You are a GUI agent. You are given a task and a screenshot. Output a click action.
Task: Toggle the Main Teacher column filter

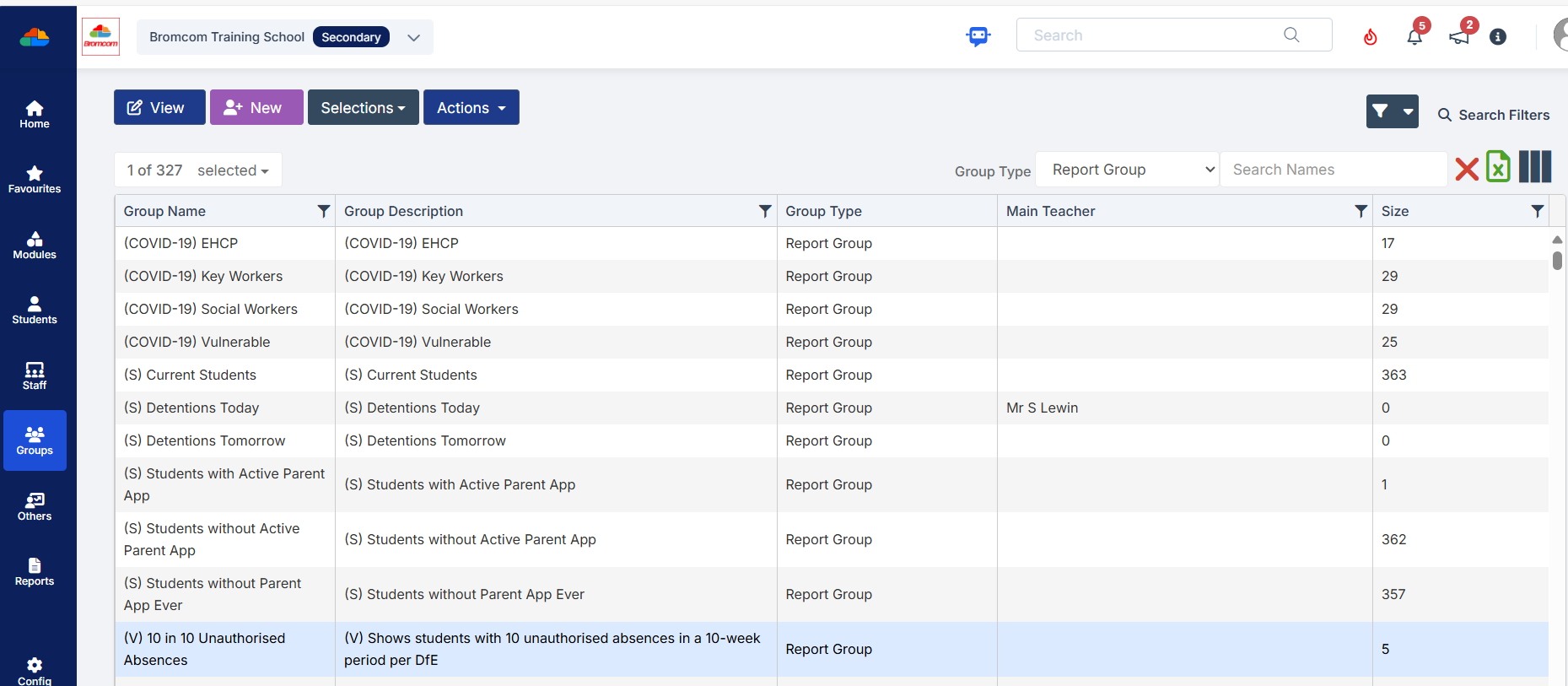tap(1360, 211)
